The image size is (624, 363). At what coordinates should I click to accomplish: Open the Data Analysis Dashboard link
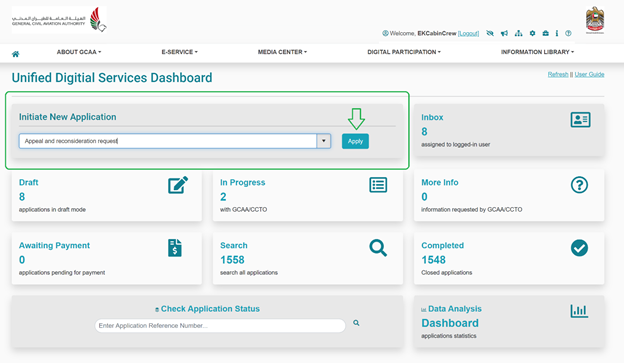click(x=450, y=323)
